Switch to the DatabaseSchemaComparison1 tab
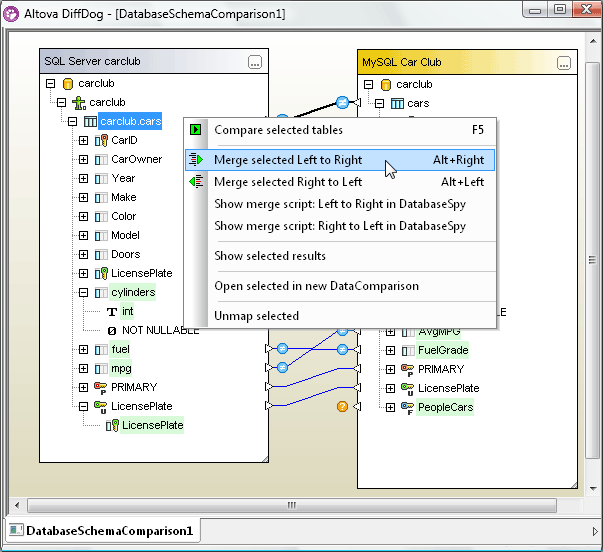603x552 pixels. 102,531
